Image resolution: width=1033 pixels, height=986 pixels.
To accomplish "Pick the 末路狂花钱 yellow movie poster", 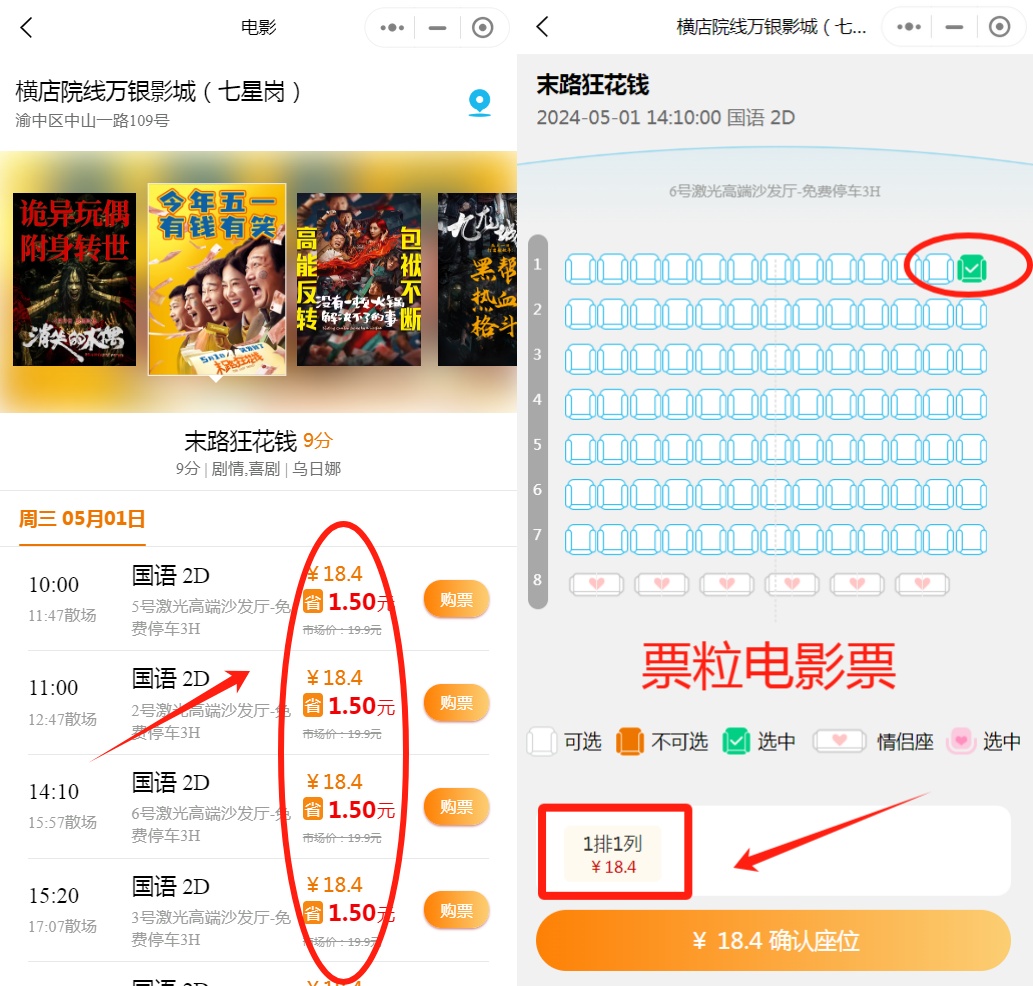I will tap(217, 279).
